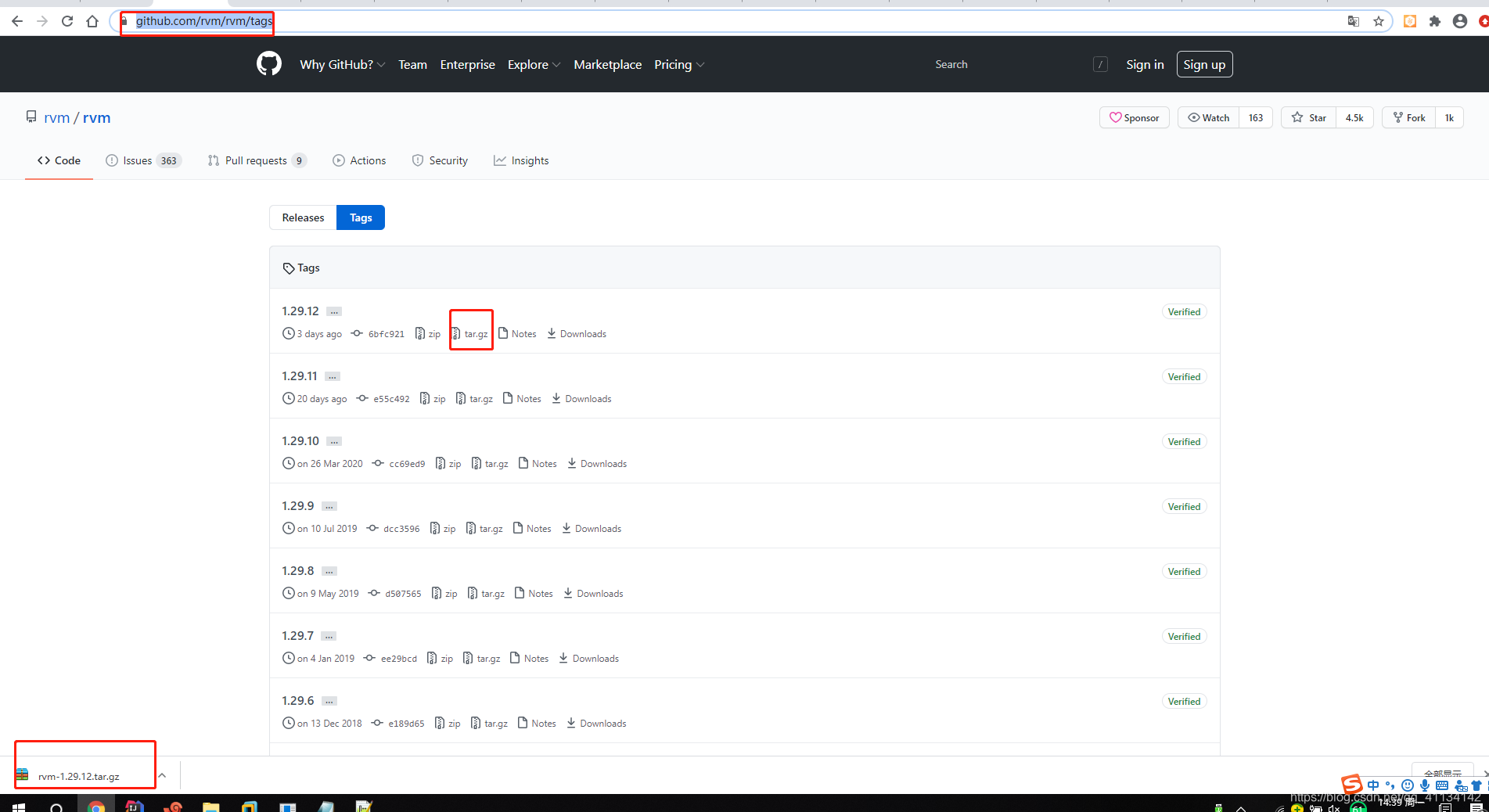Open the Insights tab
This screenshot has height=812, width=1489.
(x=521, y=160)
